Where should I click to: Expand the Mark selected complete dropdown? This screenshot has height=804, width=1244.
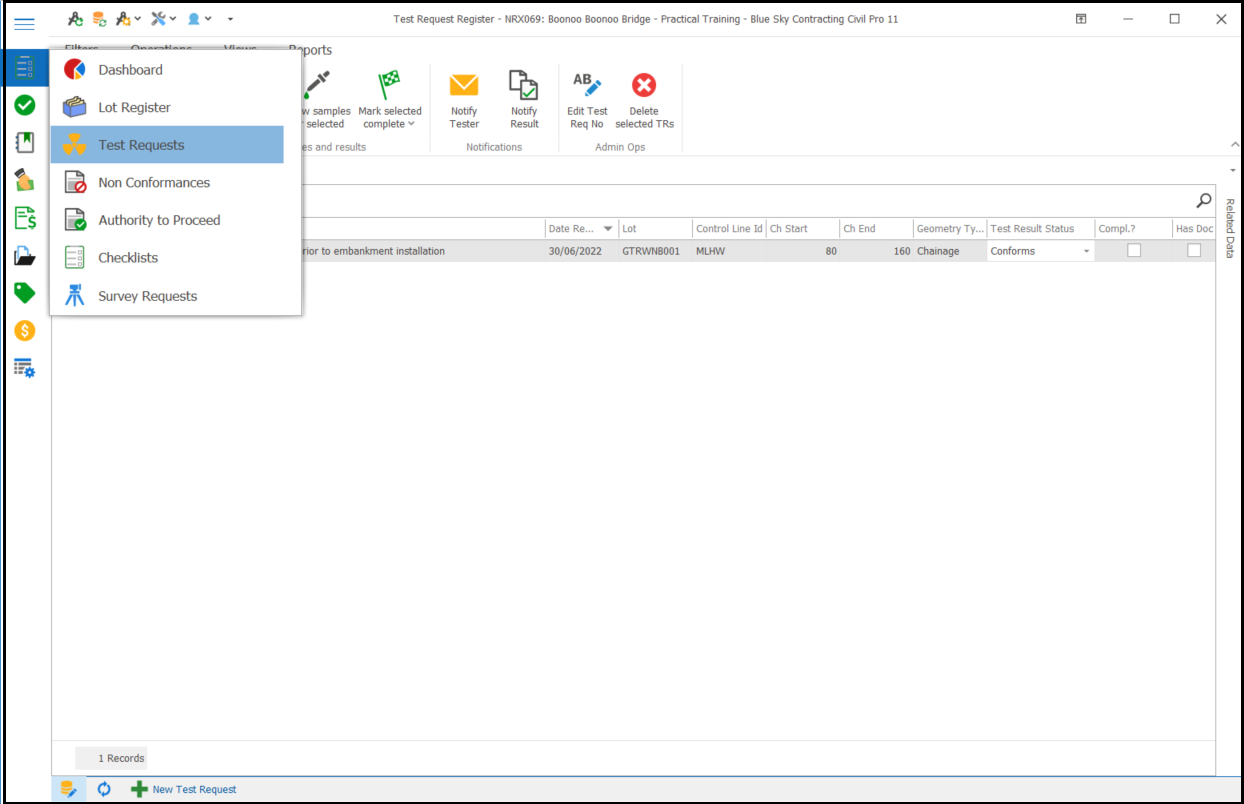coord(411,125)
